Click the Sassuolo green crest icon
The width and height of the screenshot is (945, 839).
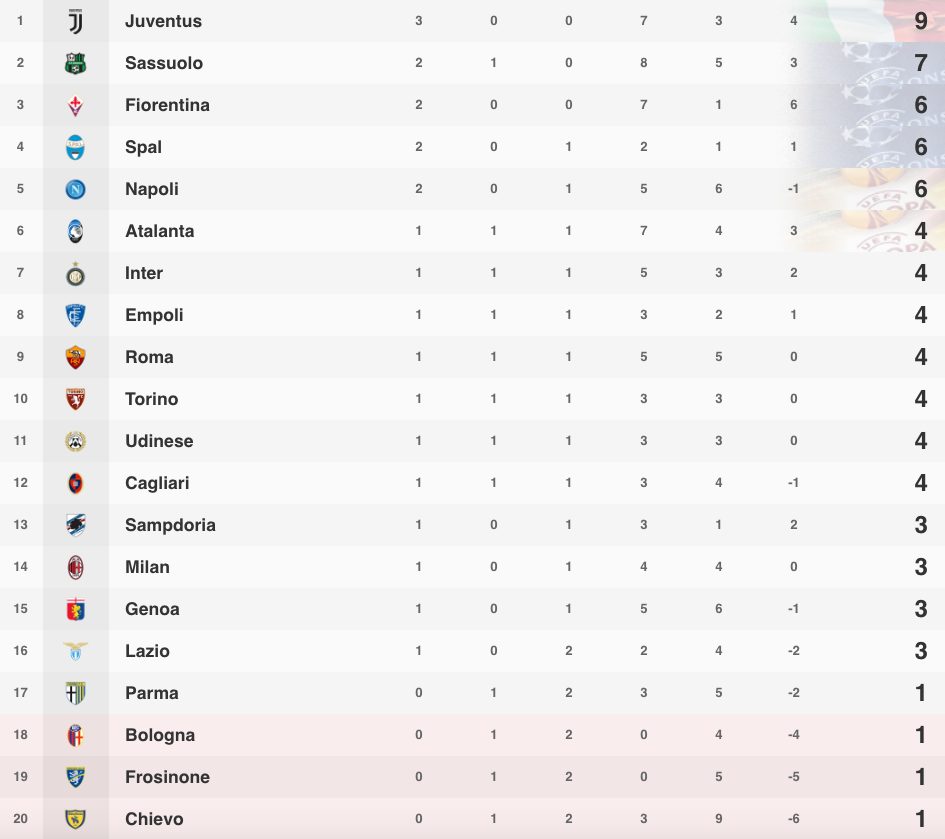(75, 63)
